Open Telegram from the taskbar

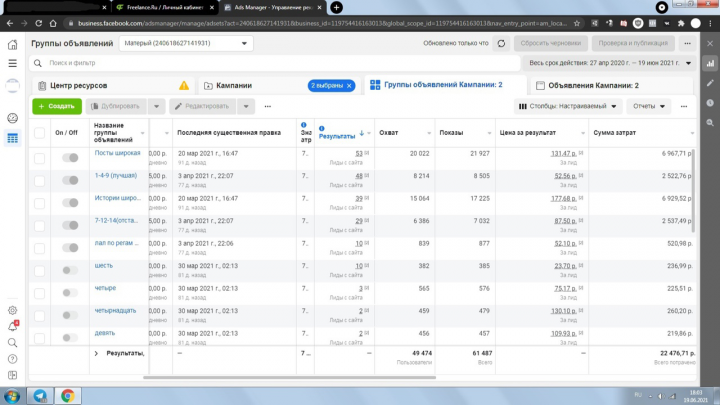coord(40,396)
